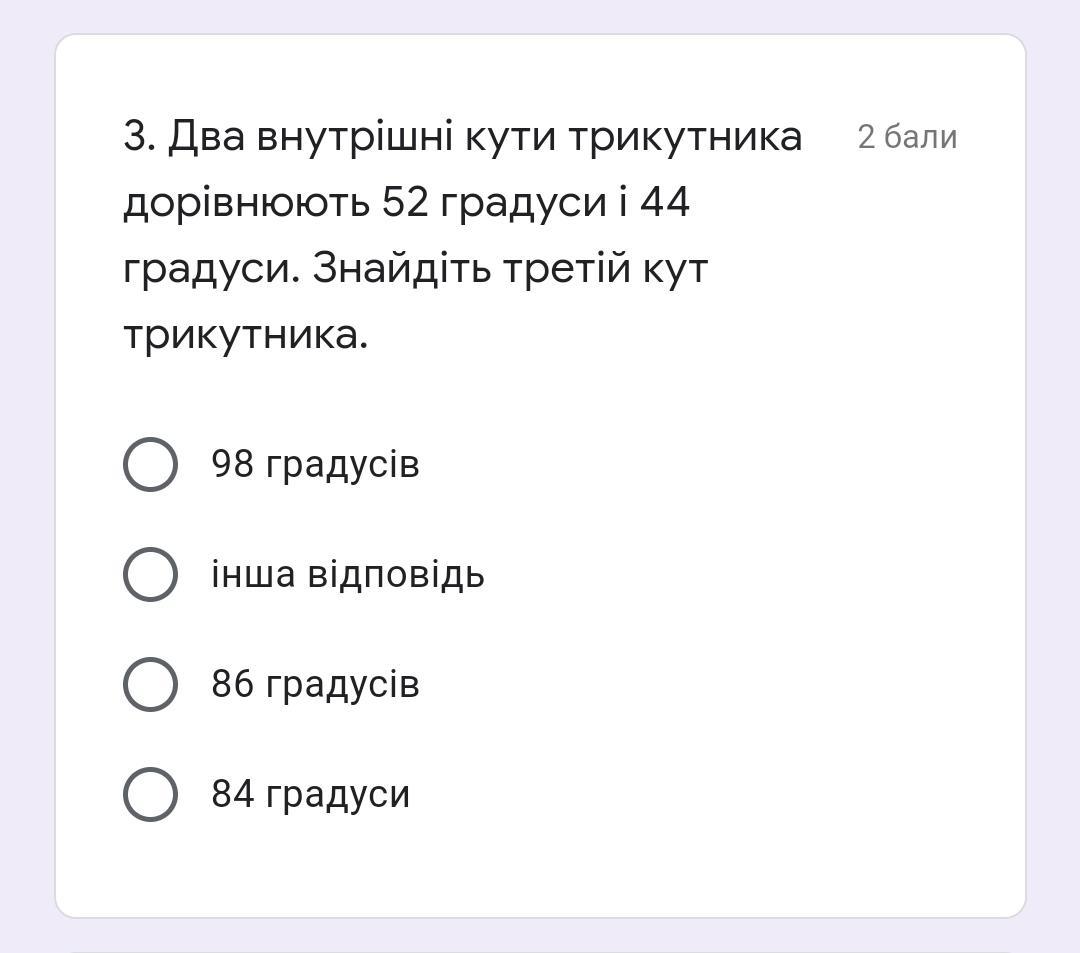Click the last question line трикутника.
The width and height of the screenshot is (1080, 953).
pyautogui.click(x=246, y=337)
